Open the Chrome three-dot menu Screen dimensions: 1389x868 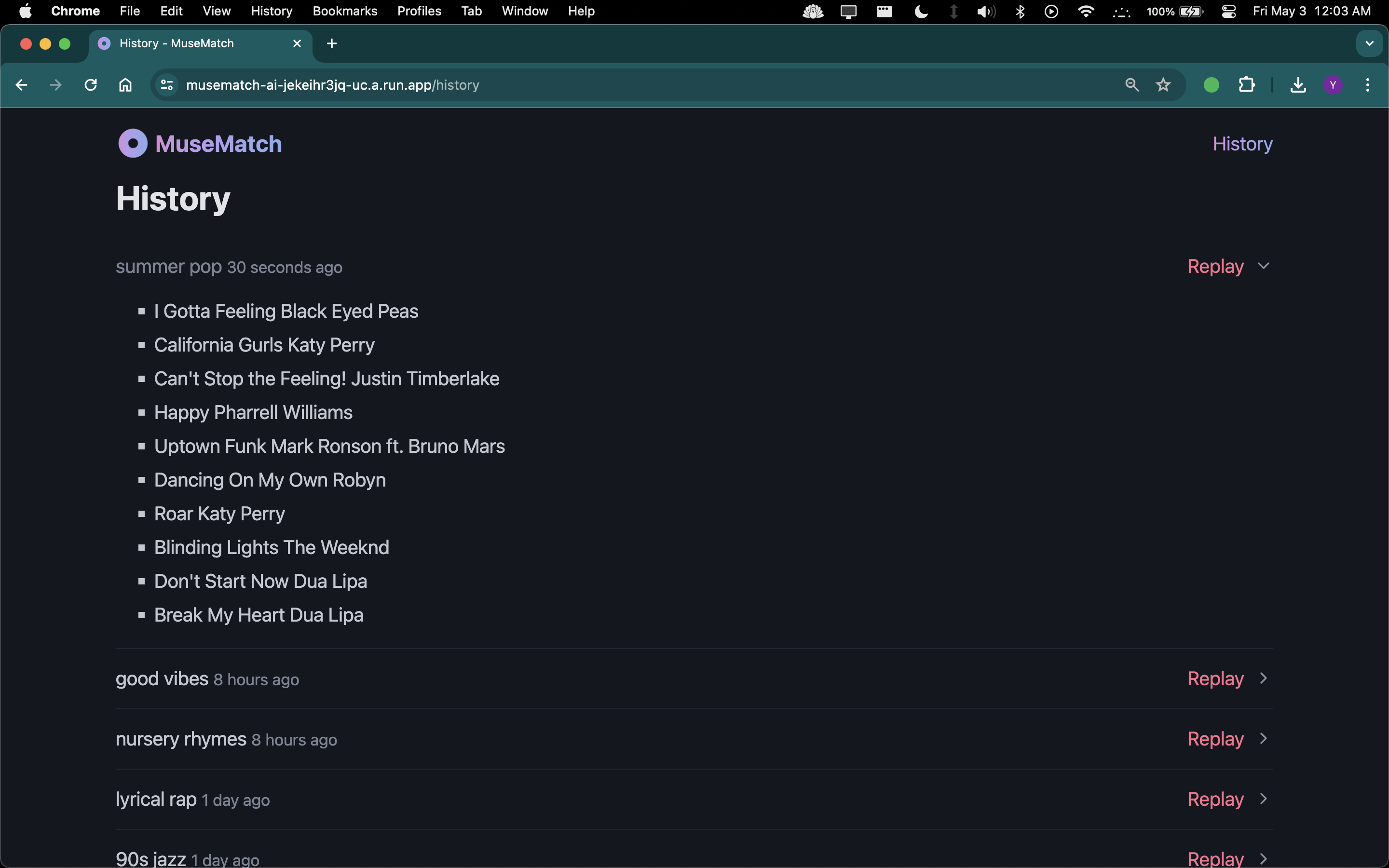1368,85
